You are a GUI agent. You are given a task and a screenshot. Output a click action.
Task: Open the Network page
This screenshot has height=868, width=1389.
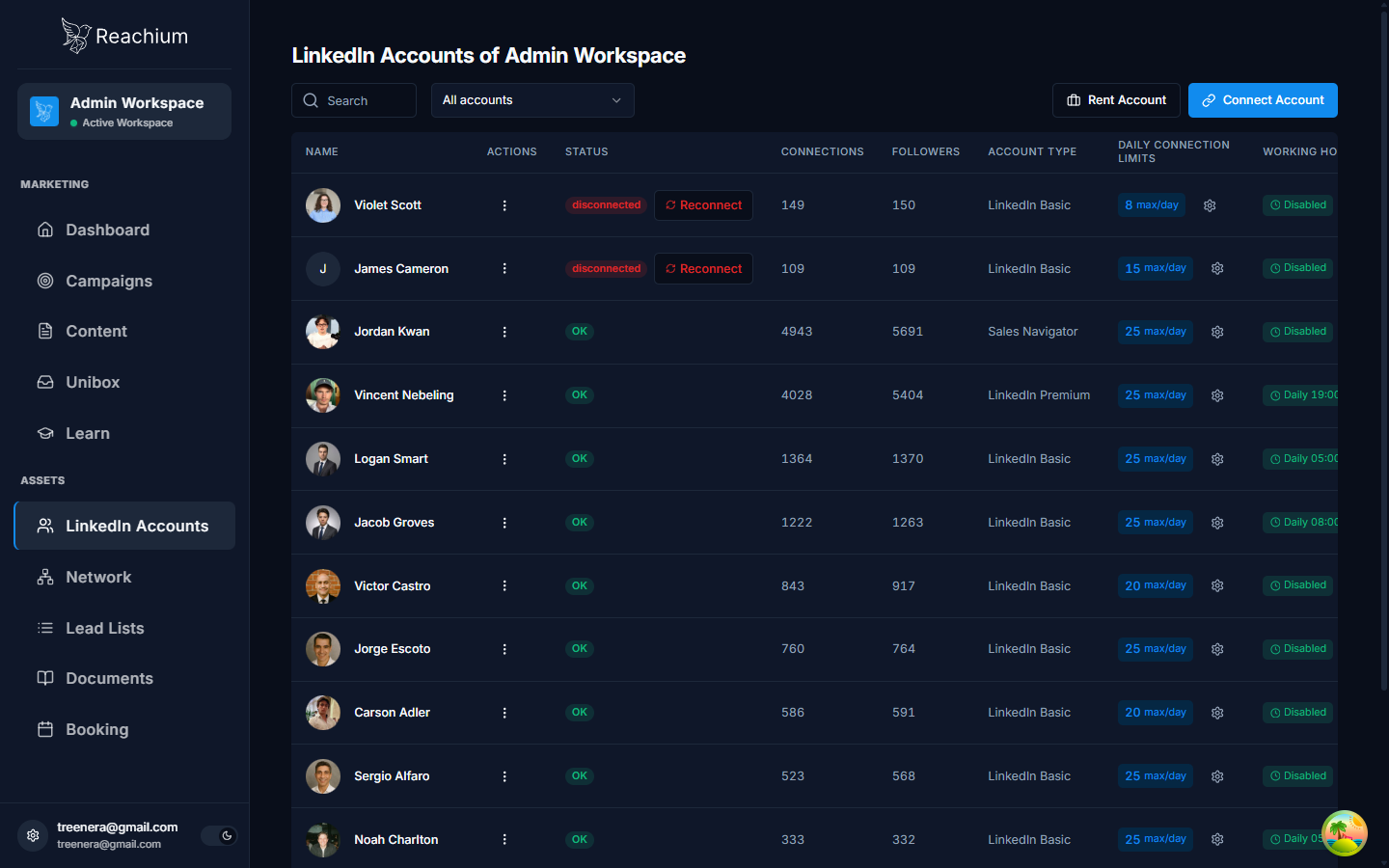[x=124, y=577]
